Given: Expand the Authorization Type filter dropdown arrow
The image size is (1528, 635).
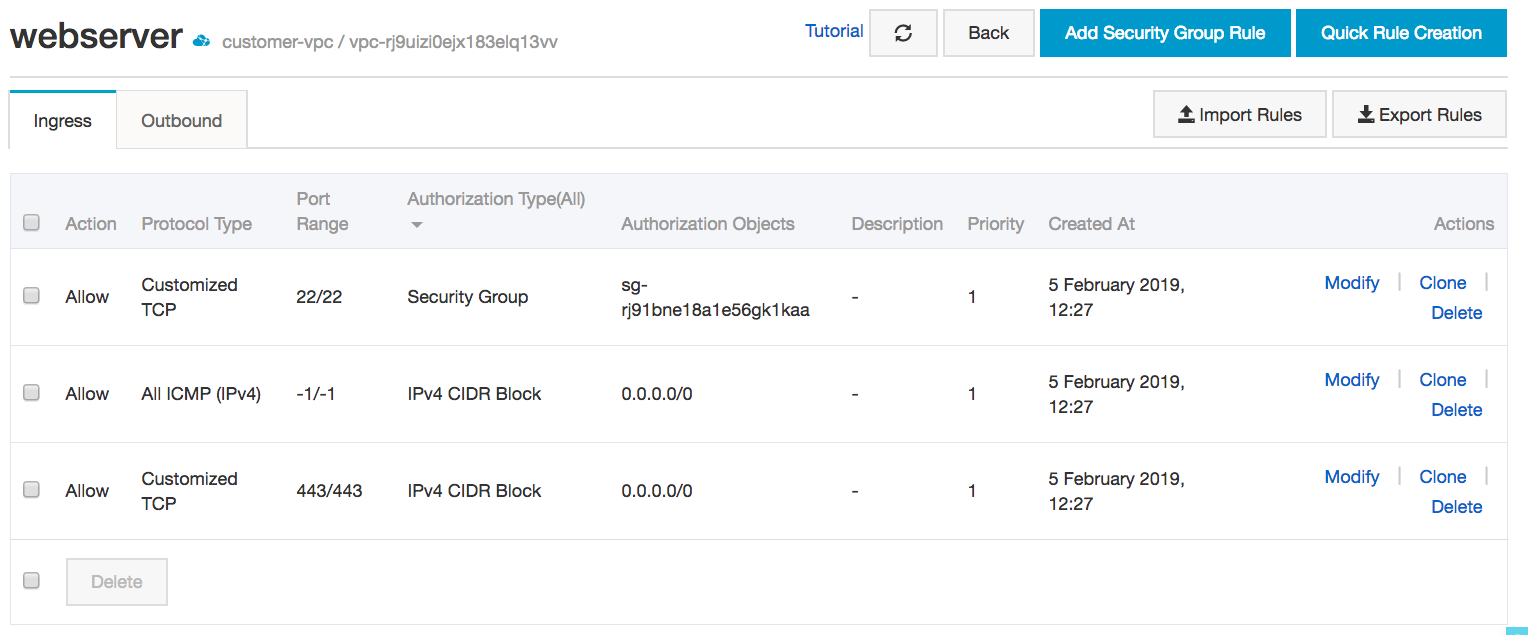Looking at the screenshot, I should (417, 225).
